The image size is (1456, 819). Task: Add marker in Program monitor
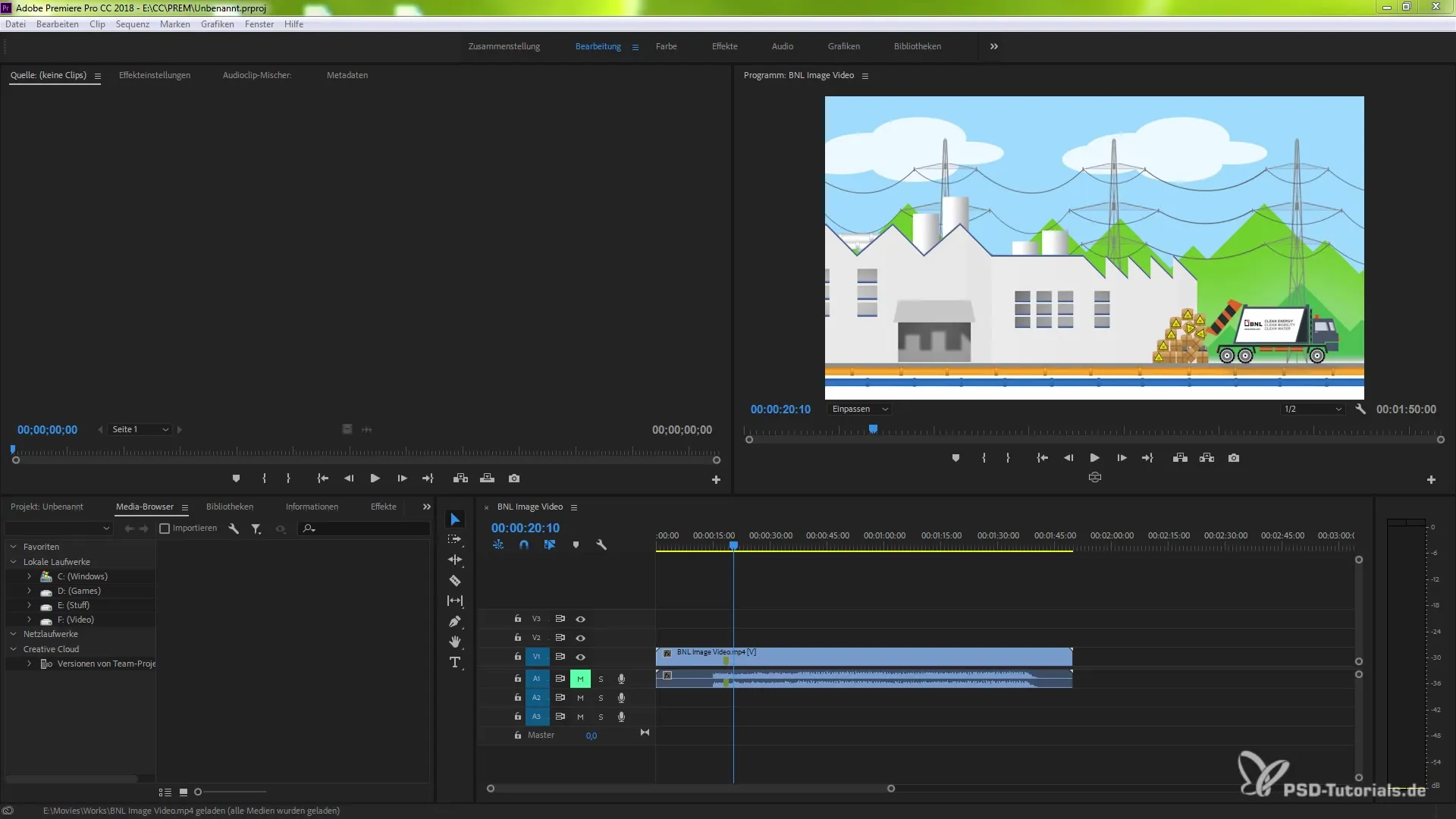click(x=955, y=458)
